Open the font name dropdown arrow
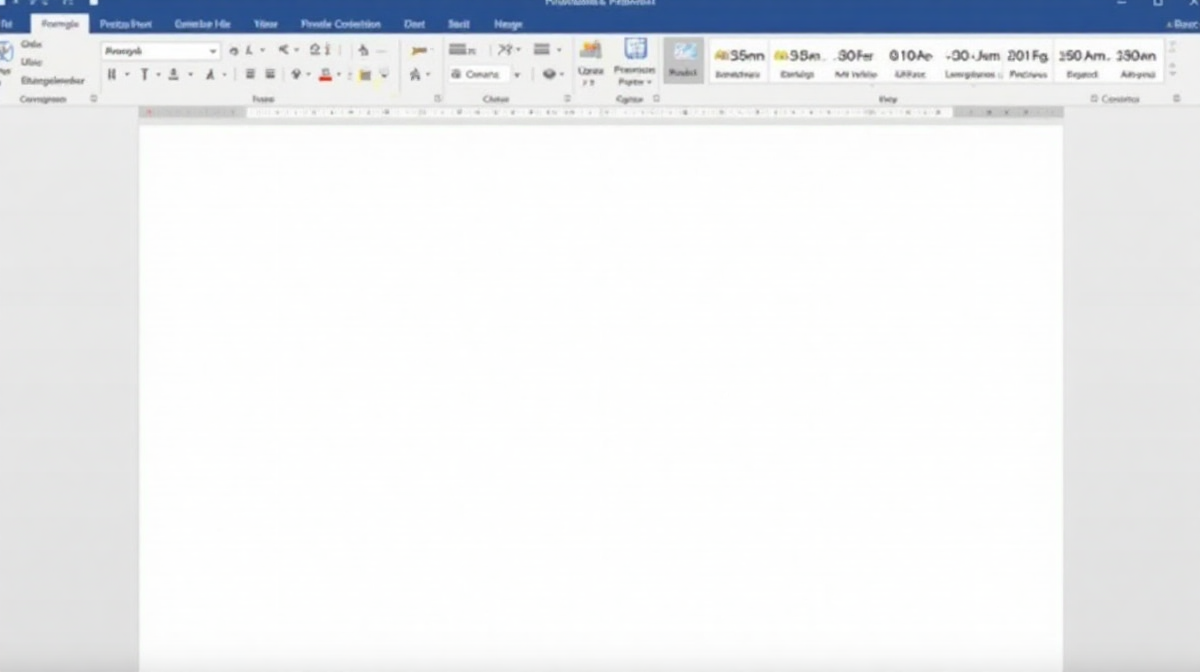This screenshot has width=1200, height=672. tap(213, 51)
